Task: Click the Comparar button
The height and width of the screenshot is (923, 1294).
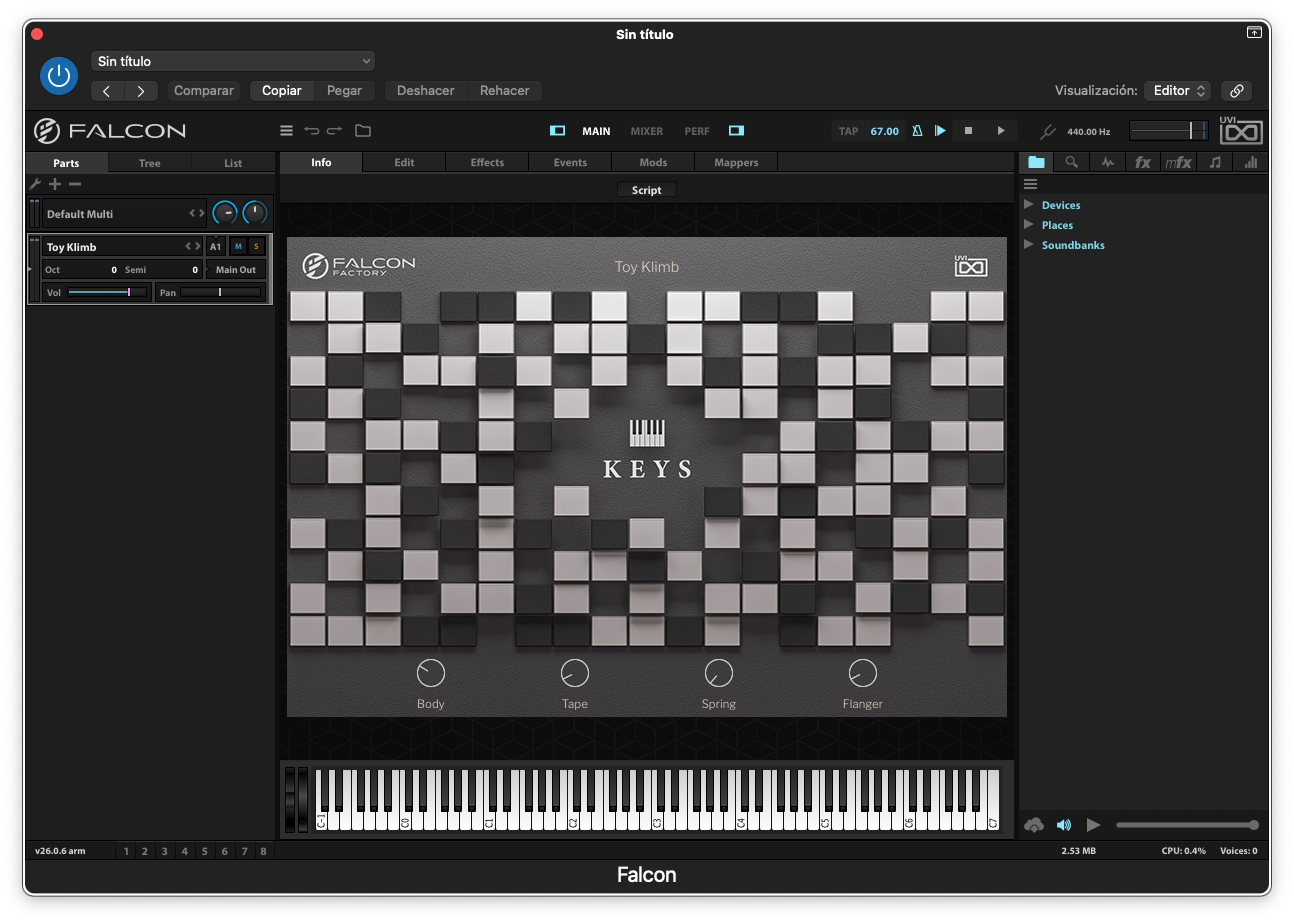Action: 204,91
